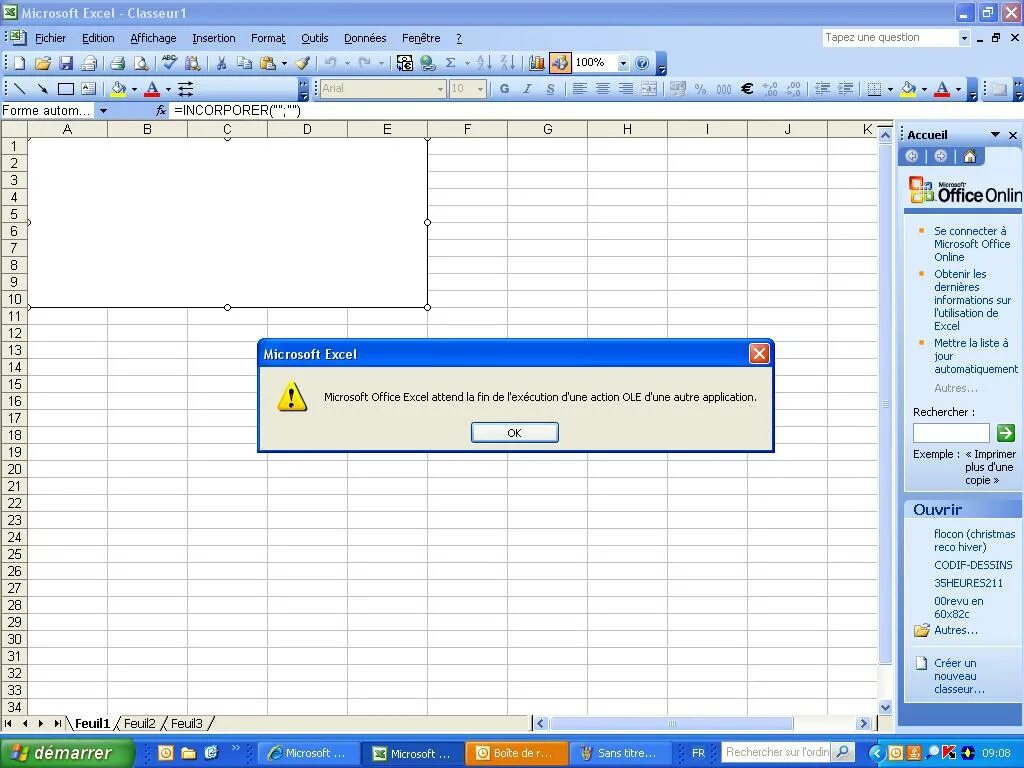This screenshot has width=1024, height=768.
Task: Click the Euro conversion toolbar icon
Action: pos(404,63)
